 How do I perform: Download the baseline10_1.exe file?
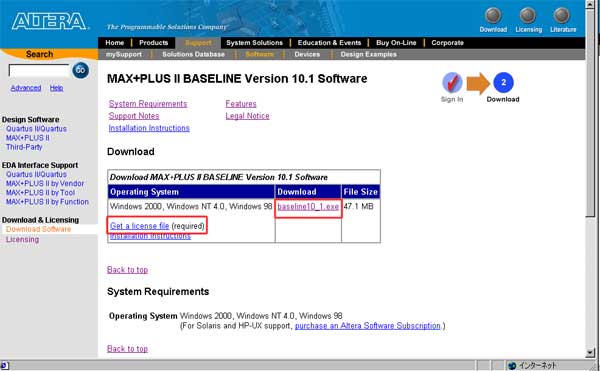click(x=308, y=207)
